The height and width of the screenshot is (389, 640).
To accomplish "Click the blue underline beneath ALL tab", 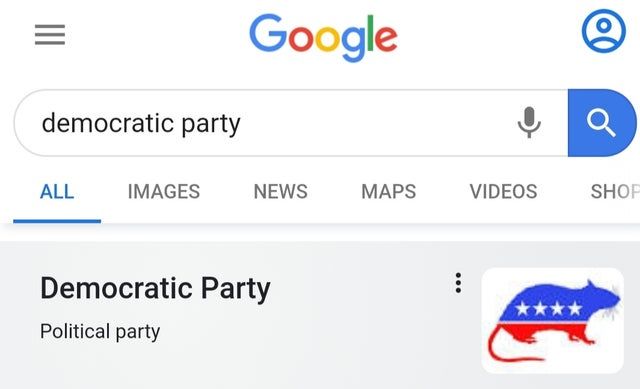I will [57, 221].
